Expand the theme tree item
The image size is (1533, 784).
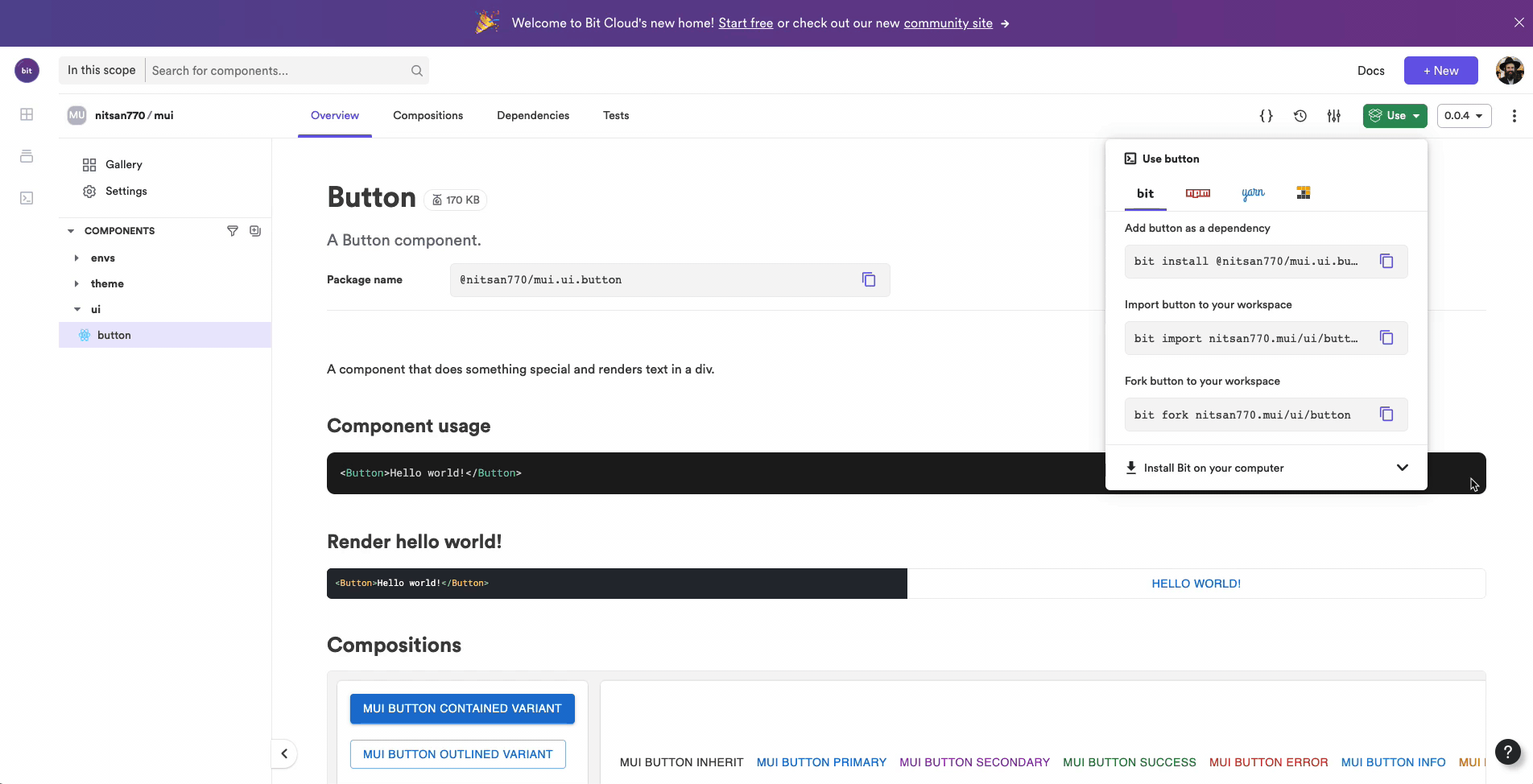click(77, 283)
